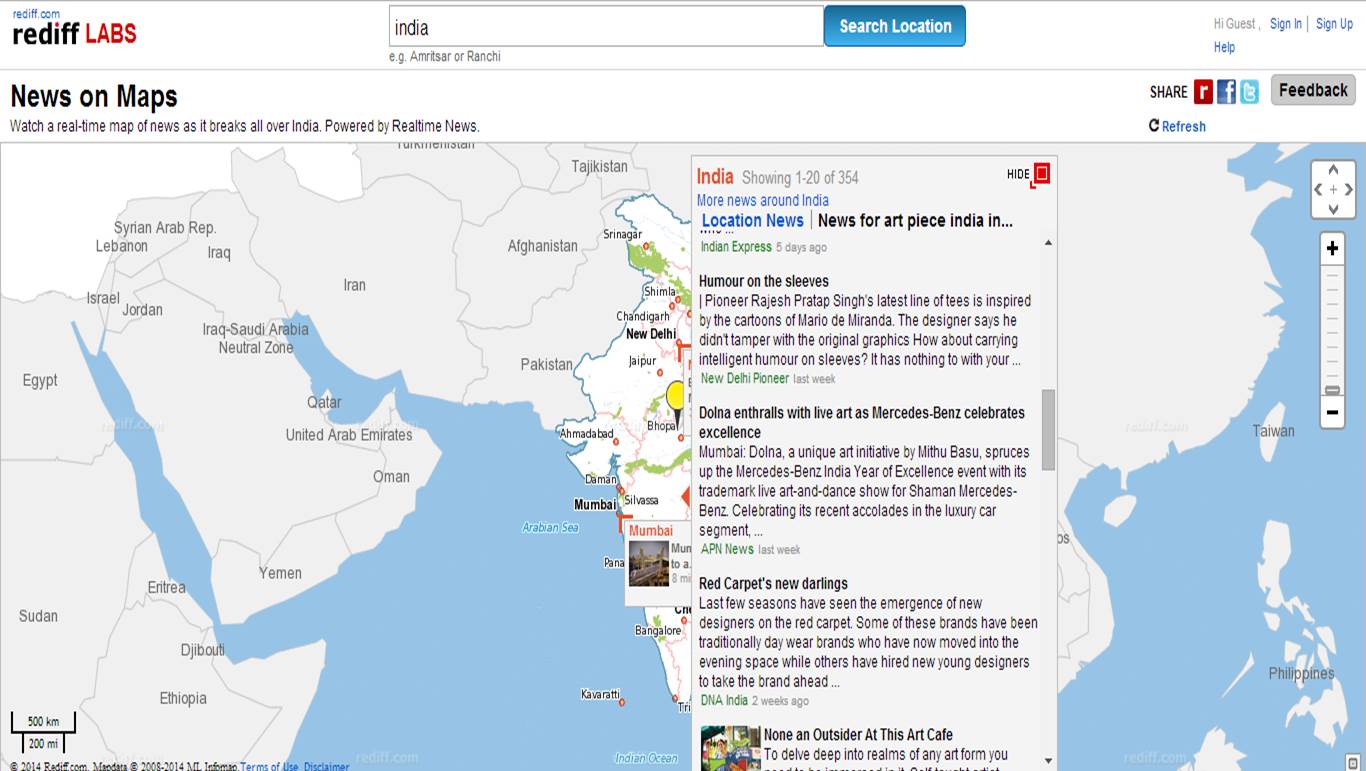The width and height of the screenshot is (1366, 771).
Task: Click the India panel heading
Action: tap(715, 177)
